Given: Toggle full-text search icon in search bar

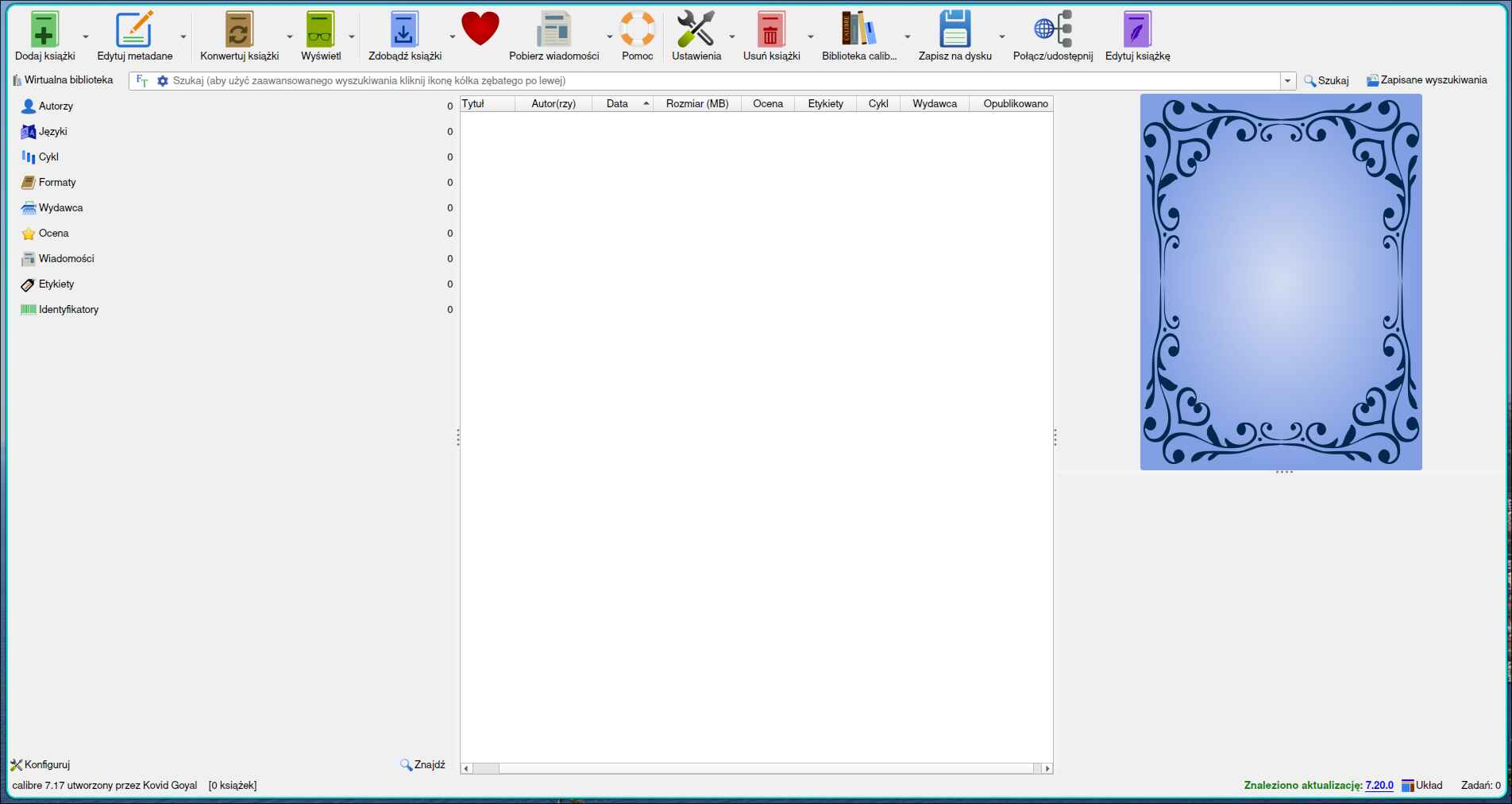Looking at the screenshot, I should 142,81.
